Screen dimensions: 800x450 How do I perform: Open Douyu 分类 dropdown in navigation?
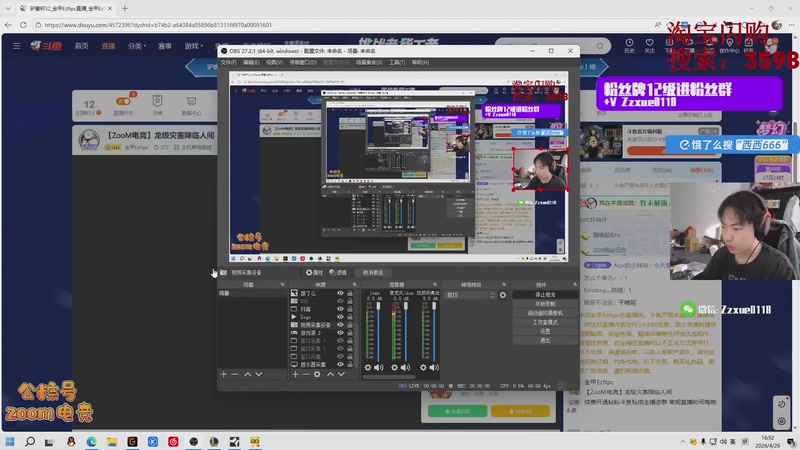(x=137, y=46)
